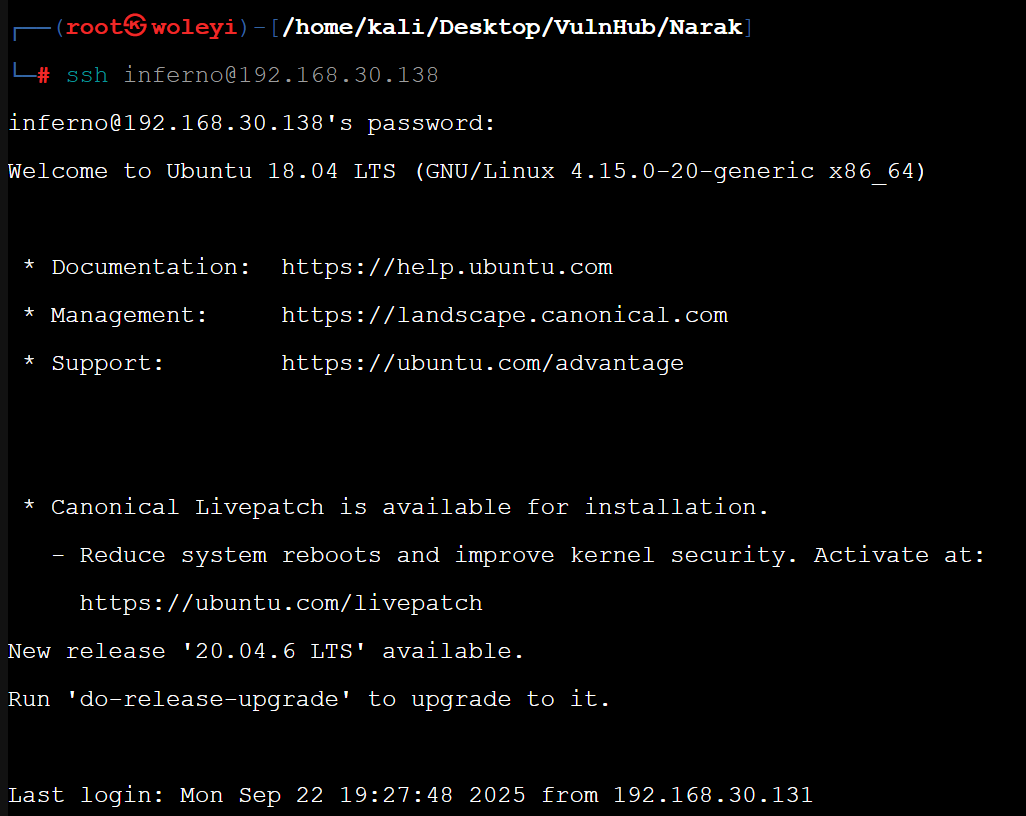Click the /home/kali/Desktop/VulnHub/Narak path in the prompt

click(513, 27)
